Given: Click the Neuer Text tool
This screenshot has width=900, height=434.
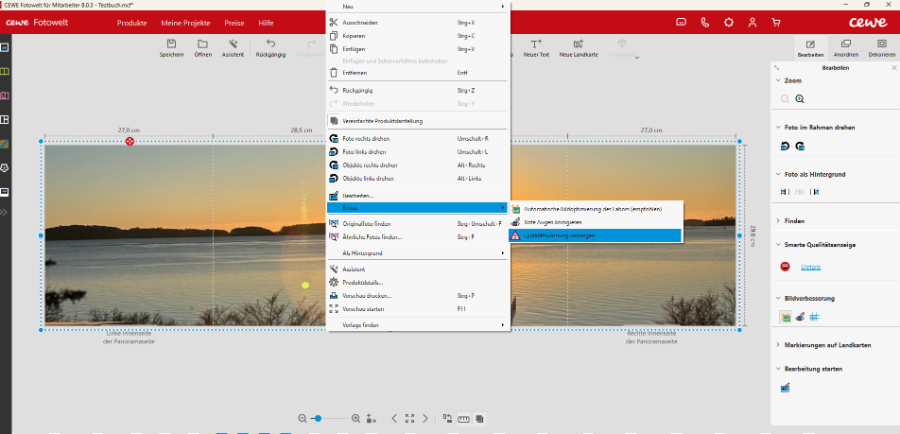Looking at the screenshot, I should tap(536, 45).
